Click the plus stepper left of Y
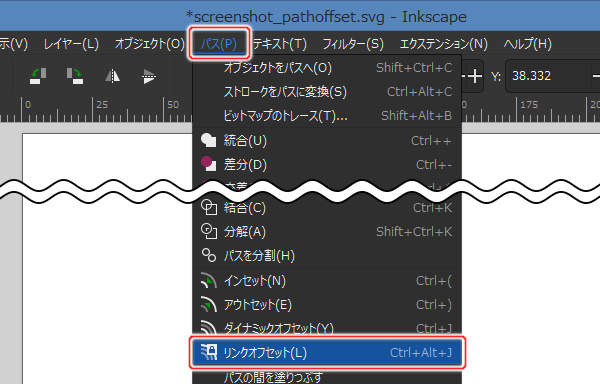The image size is (600, 384). tap(475, 76)
